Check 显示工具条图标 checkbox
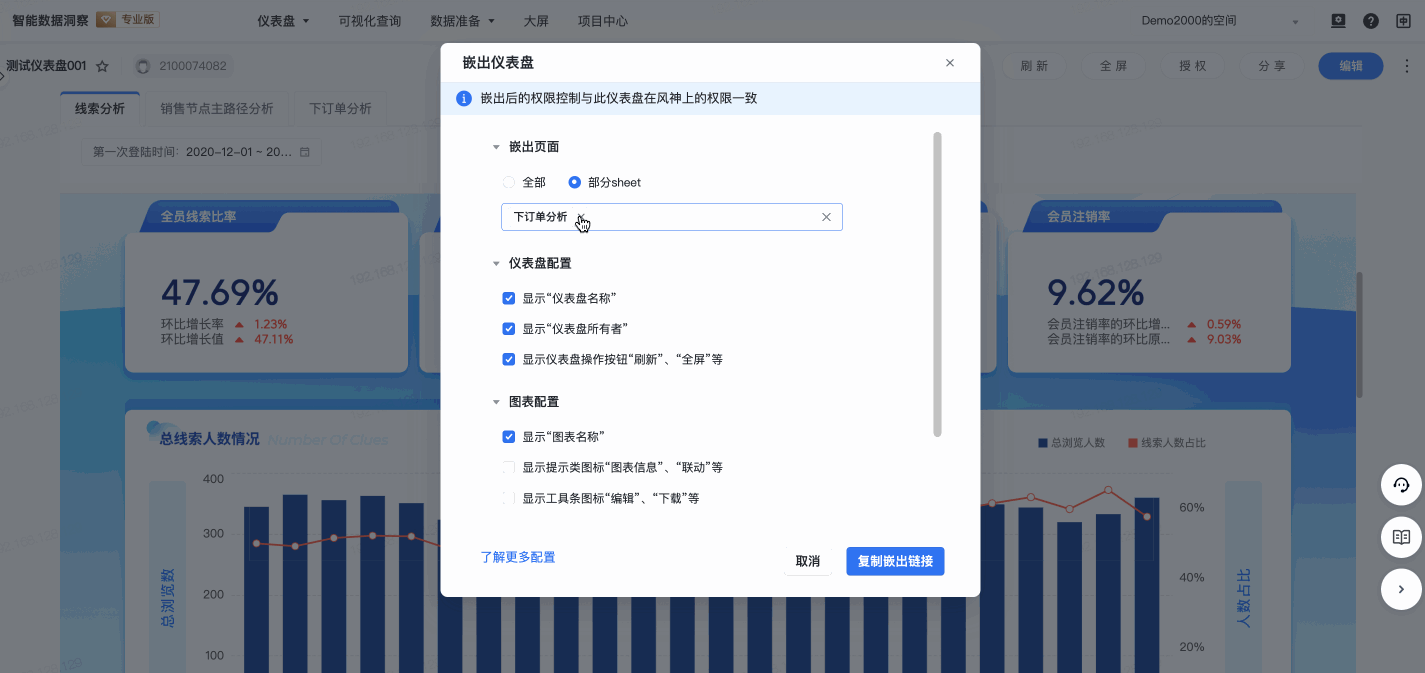1425x673 pixels. pyautogui.click(x=509, y=498)
